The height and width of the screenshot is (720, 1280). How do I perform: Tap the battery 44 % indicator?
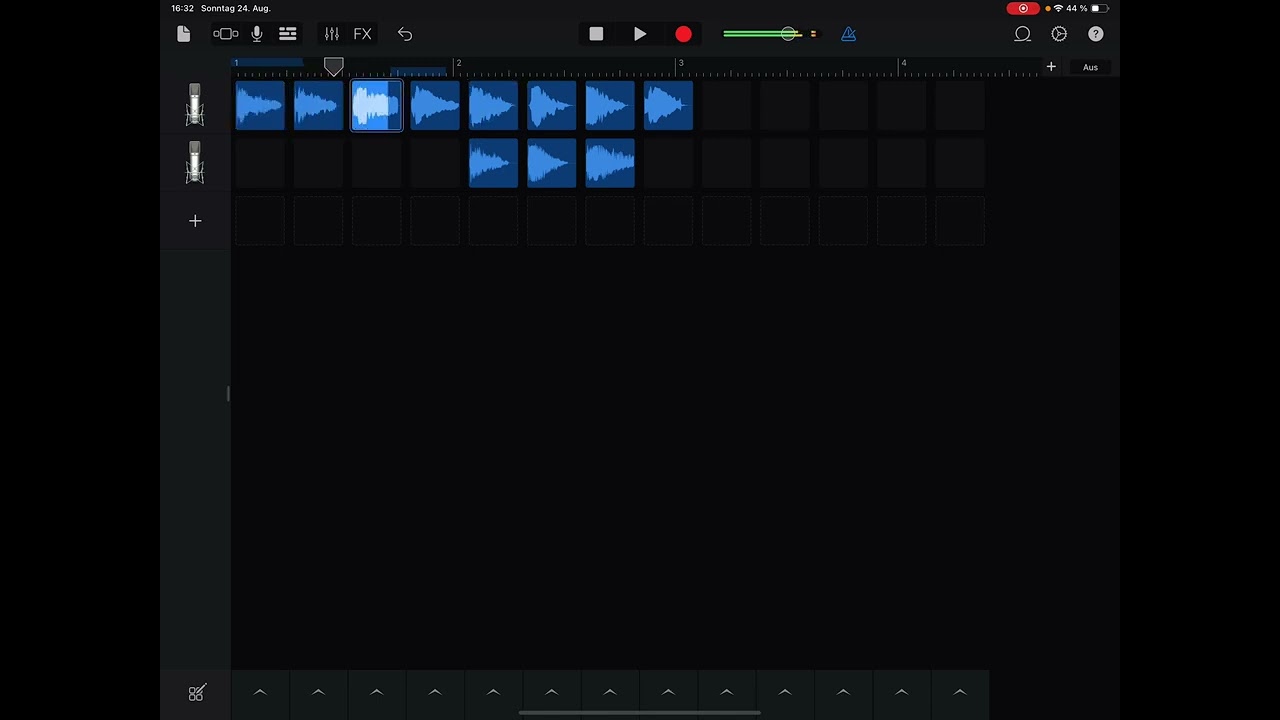pyautogui.click(x=1087, y=8)
